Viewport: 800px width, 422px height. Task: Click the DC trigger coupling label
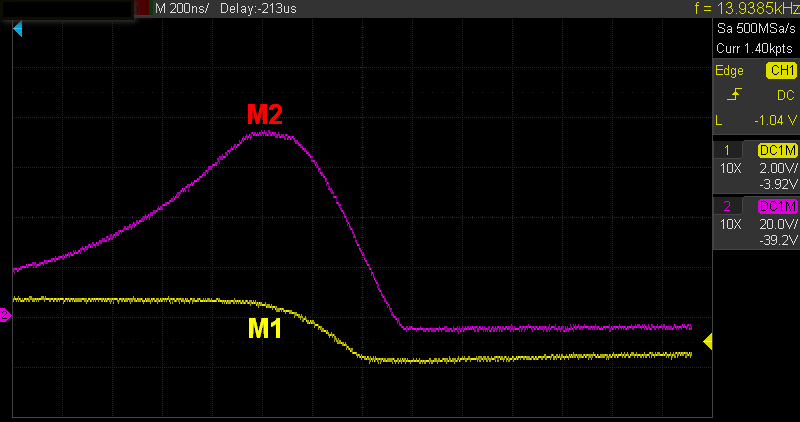click(x=786, y=95)
